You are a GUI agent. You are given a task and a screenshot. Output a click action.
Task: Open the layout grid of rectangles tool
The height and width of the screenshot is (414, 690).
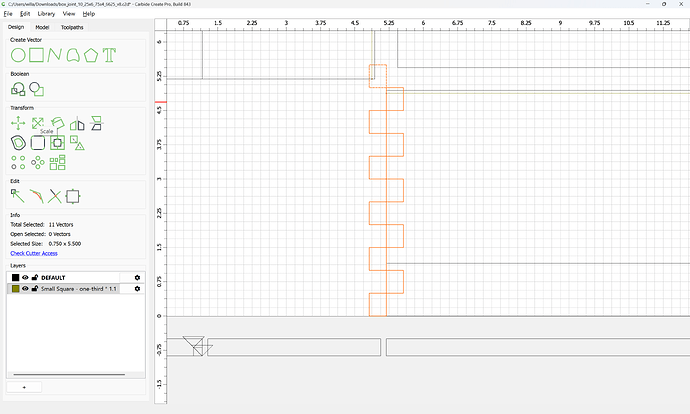(57, 162)
